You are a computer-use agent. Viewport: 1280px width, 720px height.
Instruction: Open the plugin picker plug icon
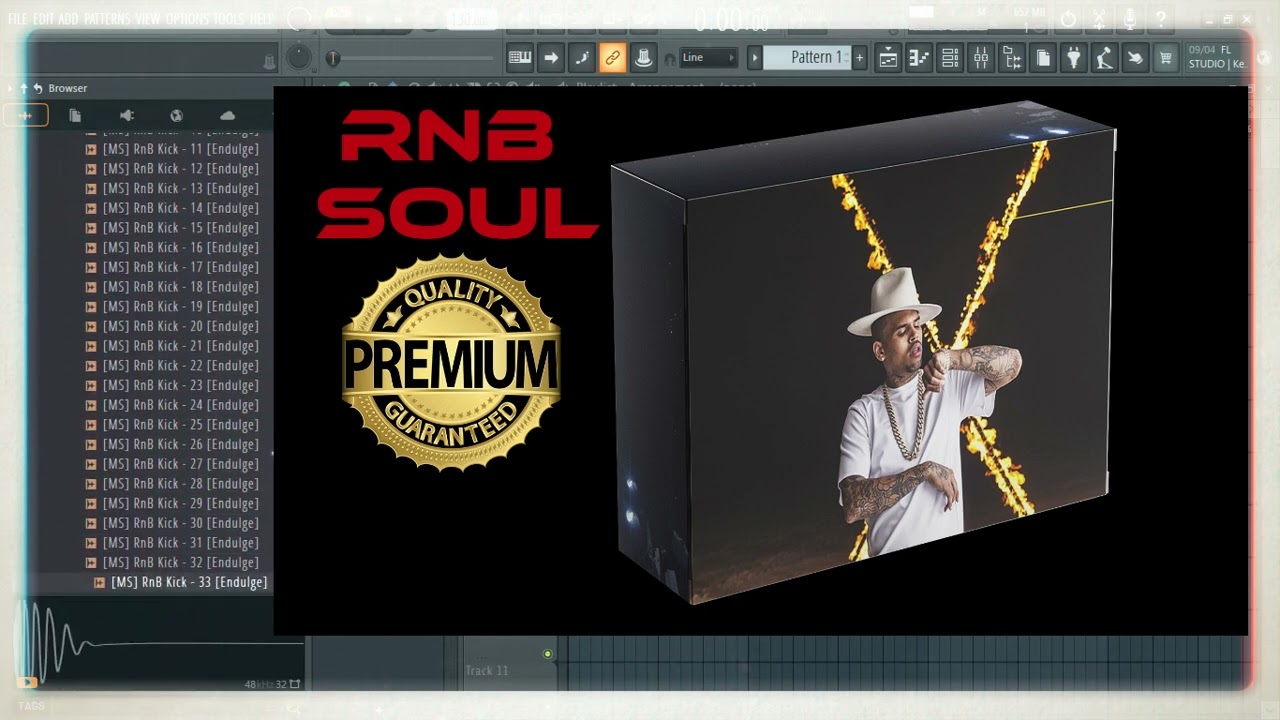click(1074, 59)
